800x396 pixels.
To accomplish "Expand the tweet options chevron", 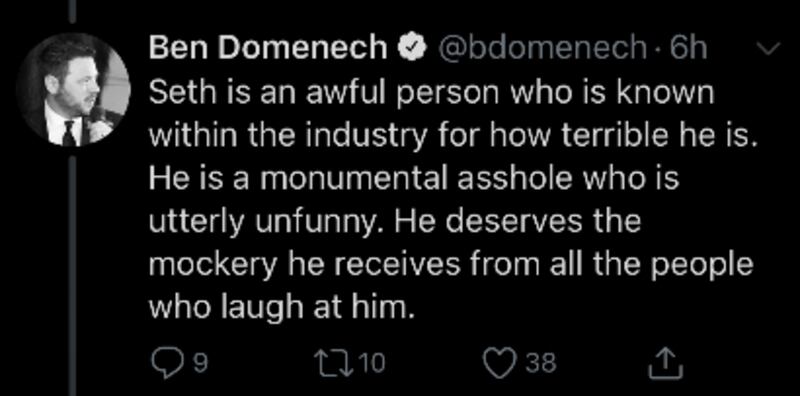I will pyautogui.click(x=766, y=49).
